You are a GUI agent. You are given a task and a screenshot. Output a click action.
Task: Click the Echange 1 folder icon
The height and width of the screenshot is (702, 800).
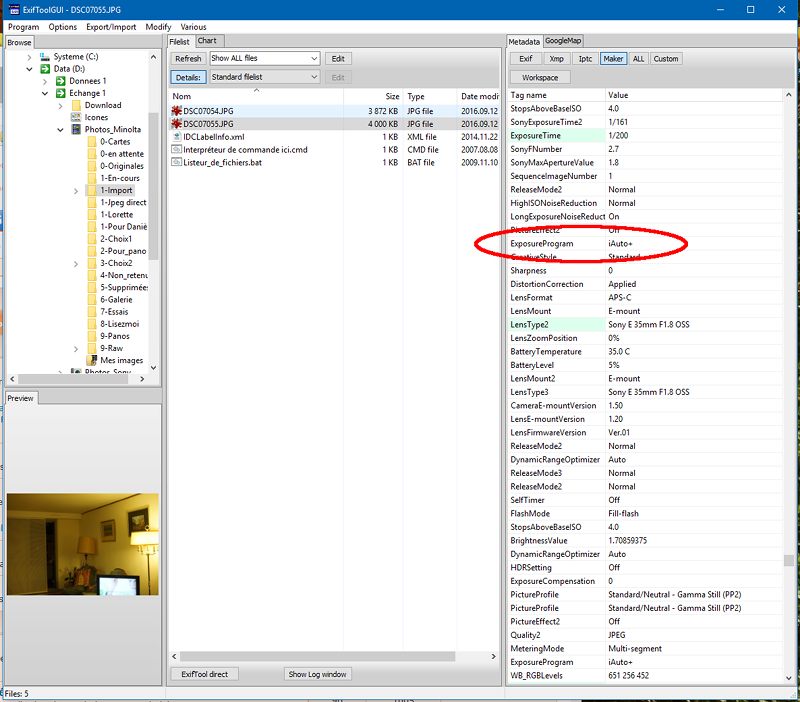point(61,93)
